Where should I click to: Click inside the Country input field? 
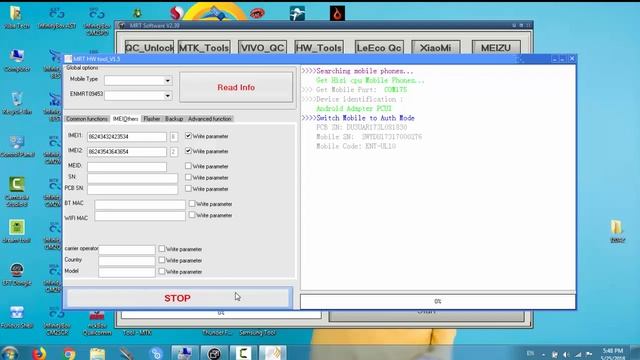tap(127, 260)
